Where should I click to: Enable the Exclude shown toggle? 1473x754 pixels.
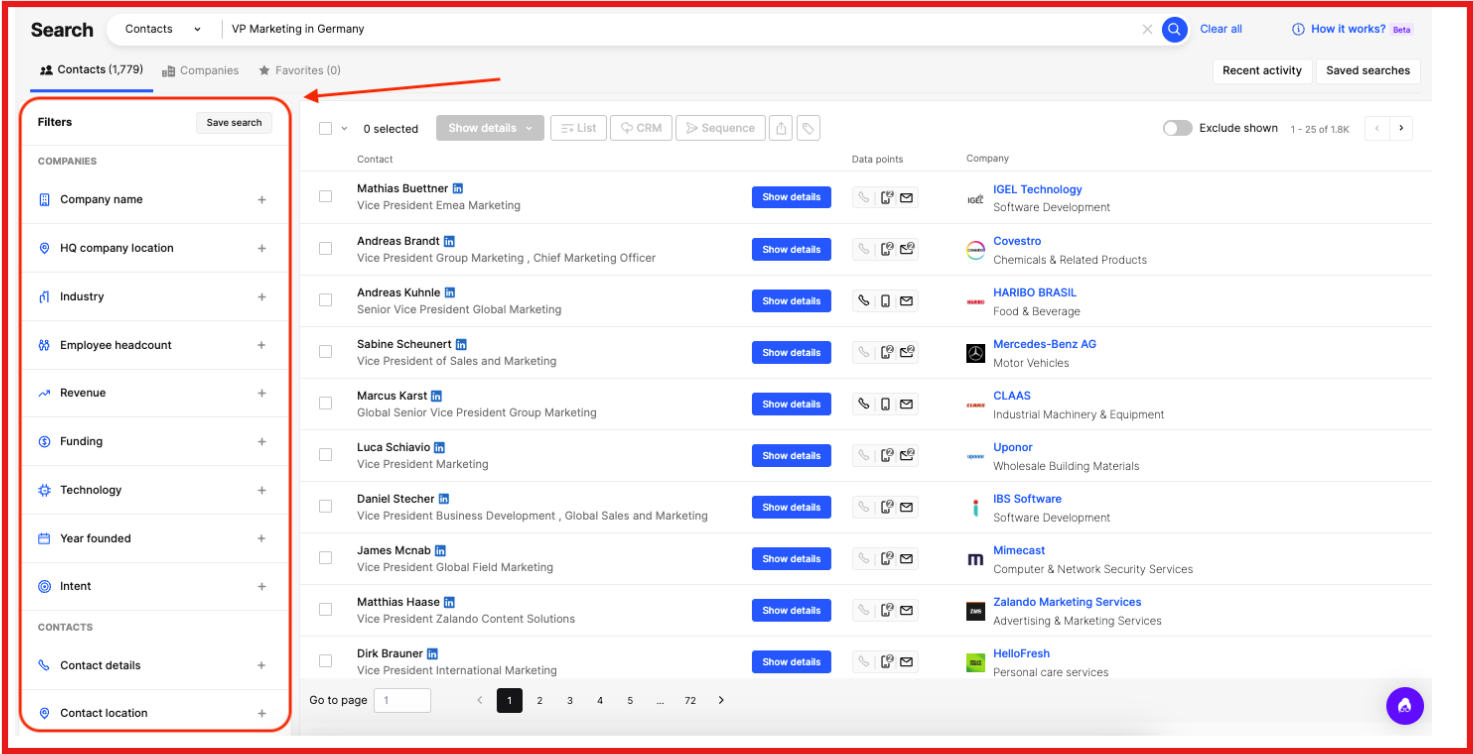(x=1177, y=128)
